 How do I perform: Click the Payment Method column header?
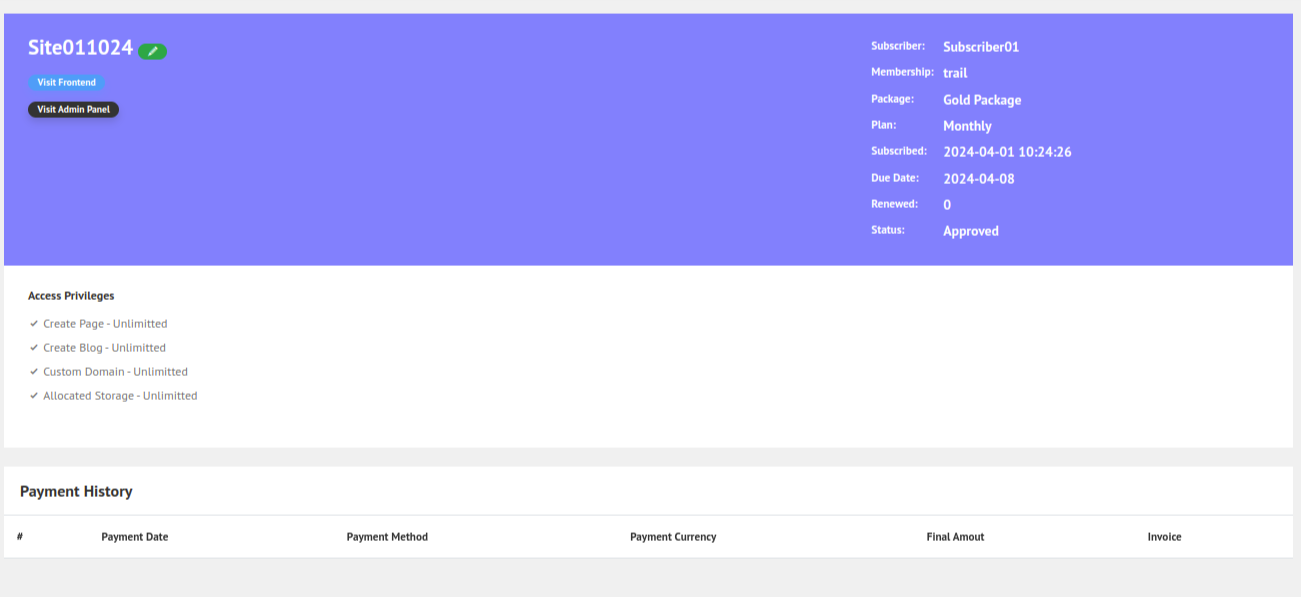pos(387,537)
